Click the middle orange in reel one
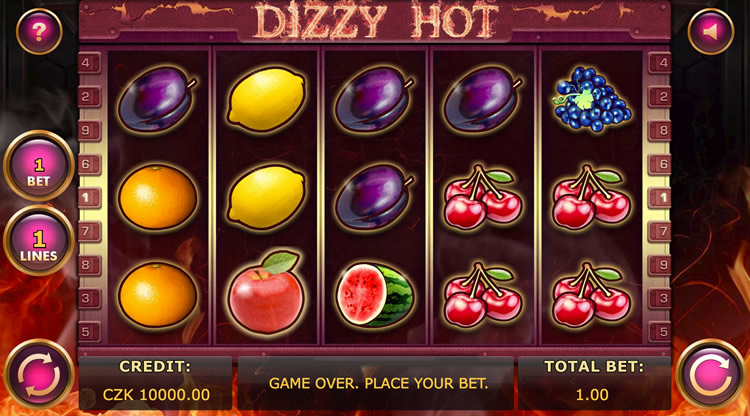The image size is (750, 416). click(157, 197)
